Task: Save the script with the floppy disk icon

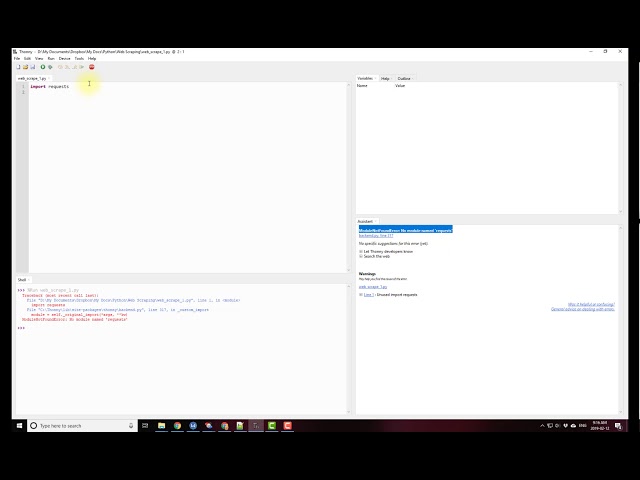Action: 33,67
